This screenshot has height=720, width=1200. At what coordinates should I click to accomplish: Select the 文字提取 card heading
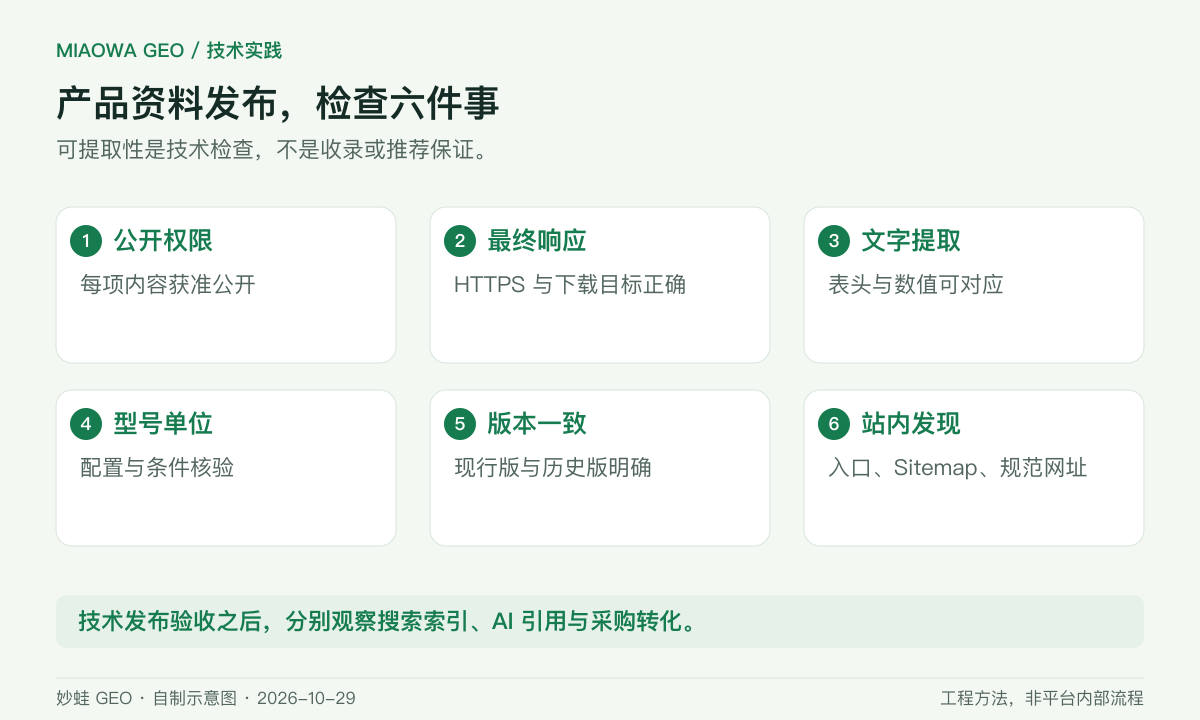[x=911, y=241]
